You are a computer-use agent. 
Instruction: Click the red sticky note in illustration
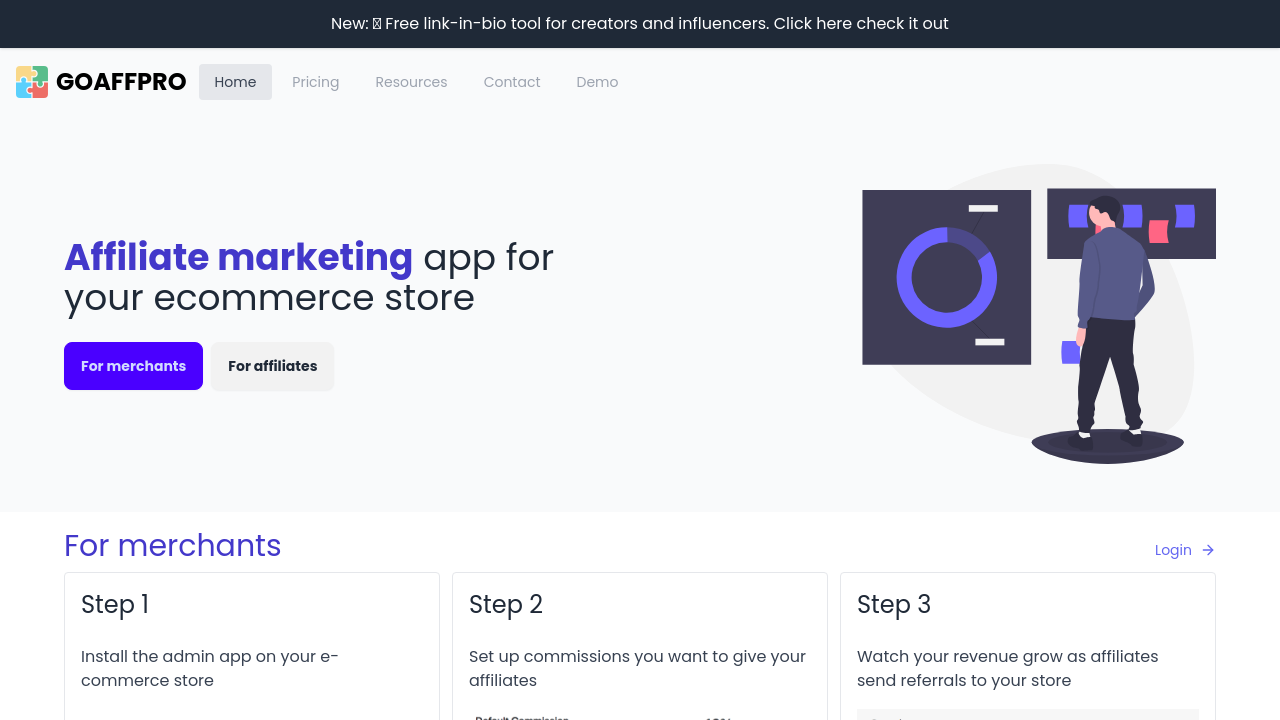[1158, 231]
